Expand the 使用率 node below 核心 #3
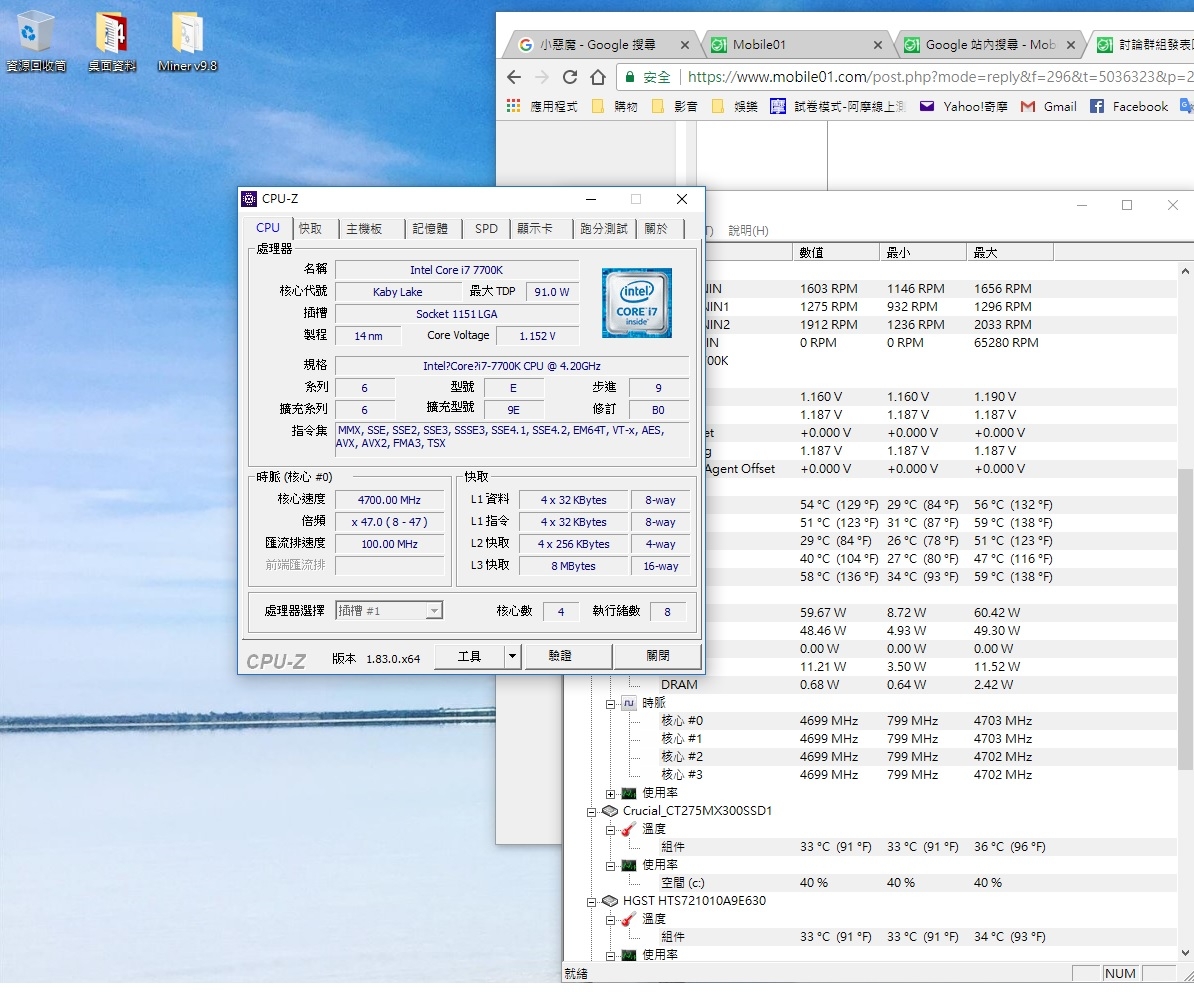This screenshot has width=1194, height=992. pyautogui.click(x=611, y=794)
